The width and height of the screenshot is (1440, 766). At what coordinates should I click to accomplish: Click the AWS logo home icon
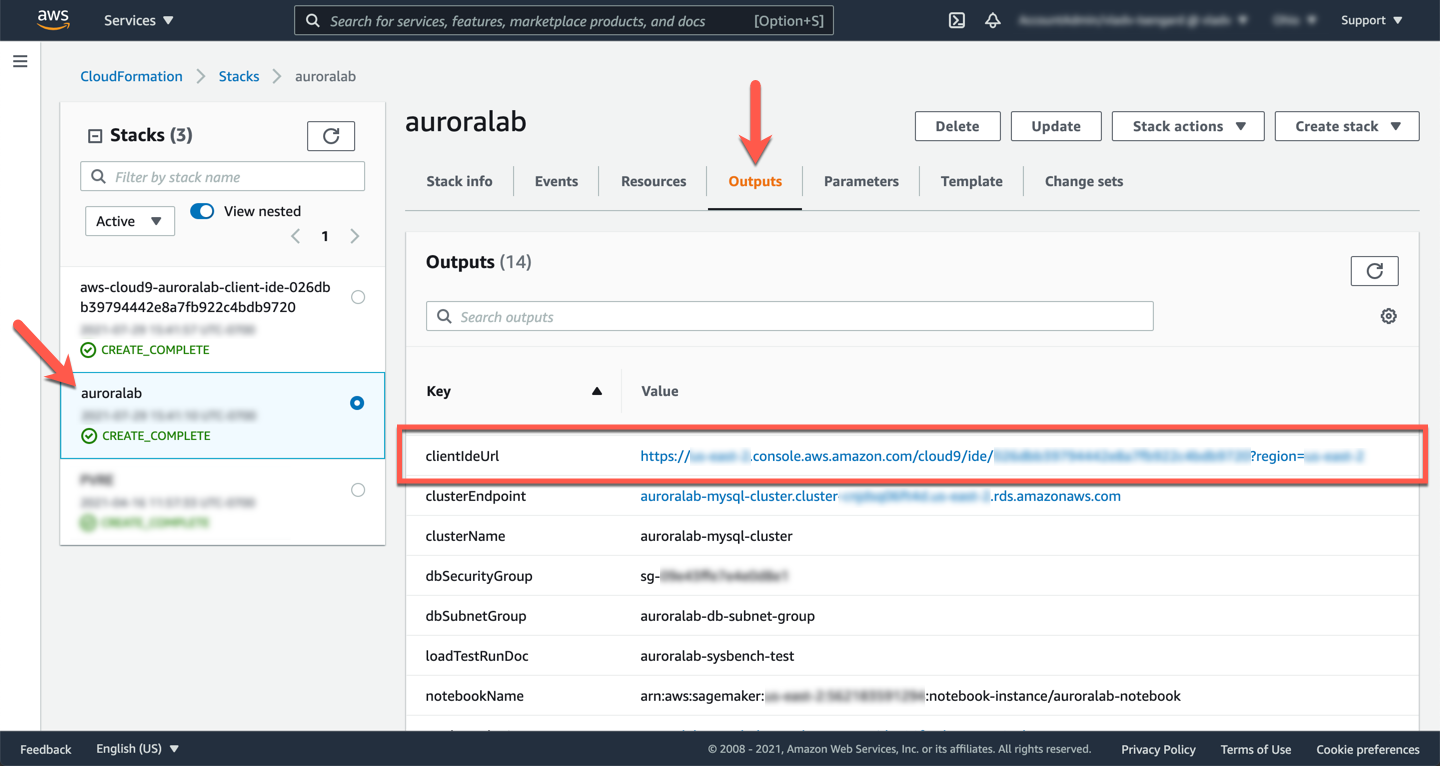coord(53,20)
